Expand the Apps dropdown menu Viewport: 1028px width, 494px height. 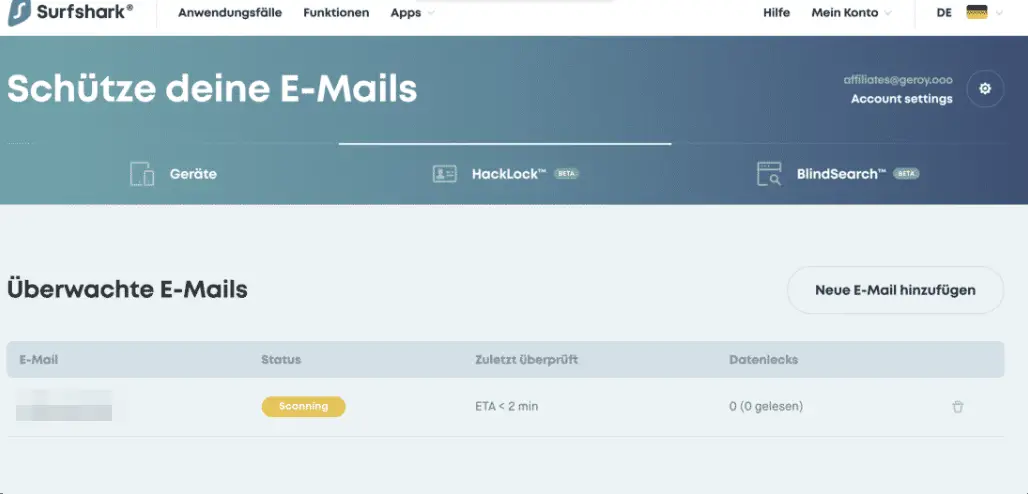coord(412,12)
